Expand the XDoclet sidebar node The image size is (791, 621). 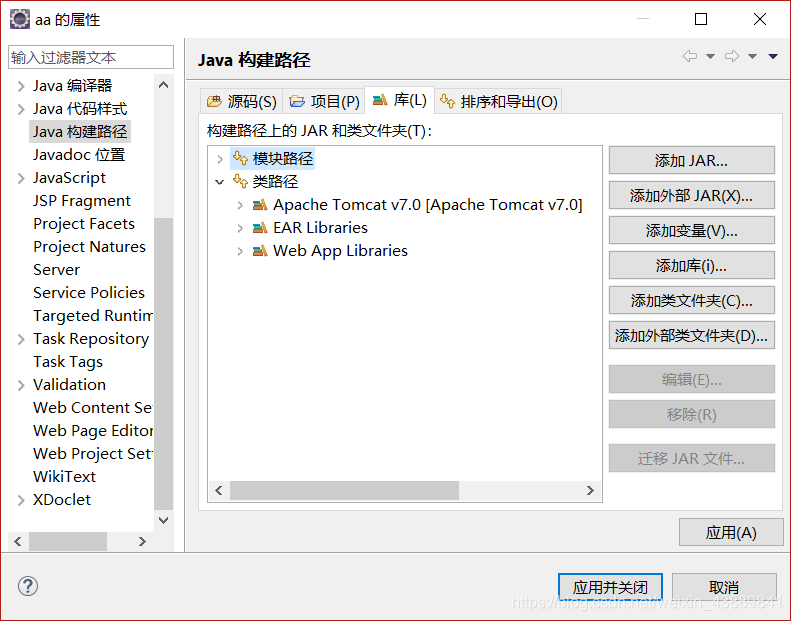tap(21, 500)
